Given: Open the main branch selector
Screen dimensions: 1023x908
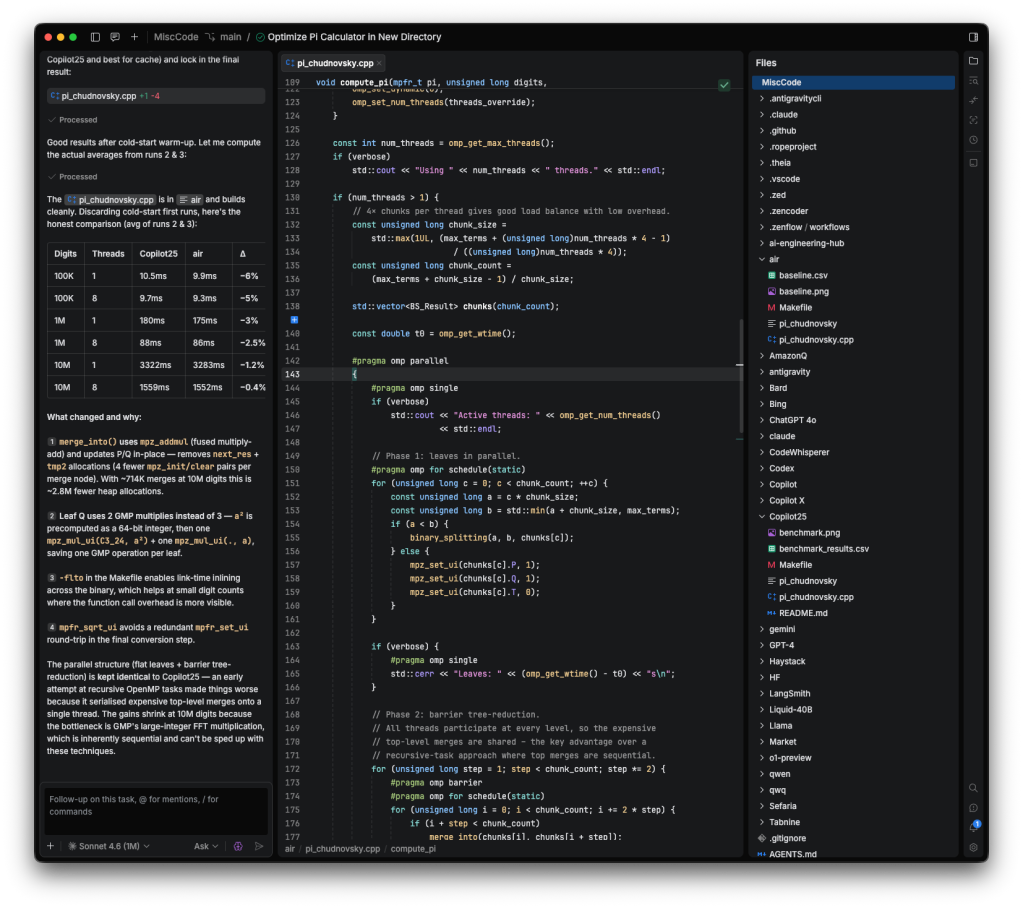Looking at the screenshot, I should click(224, 37).
